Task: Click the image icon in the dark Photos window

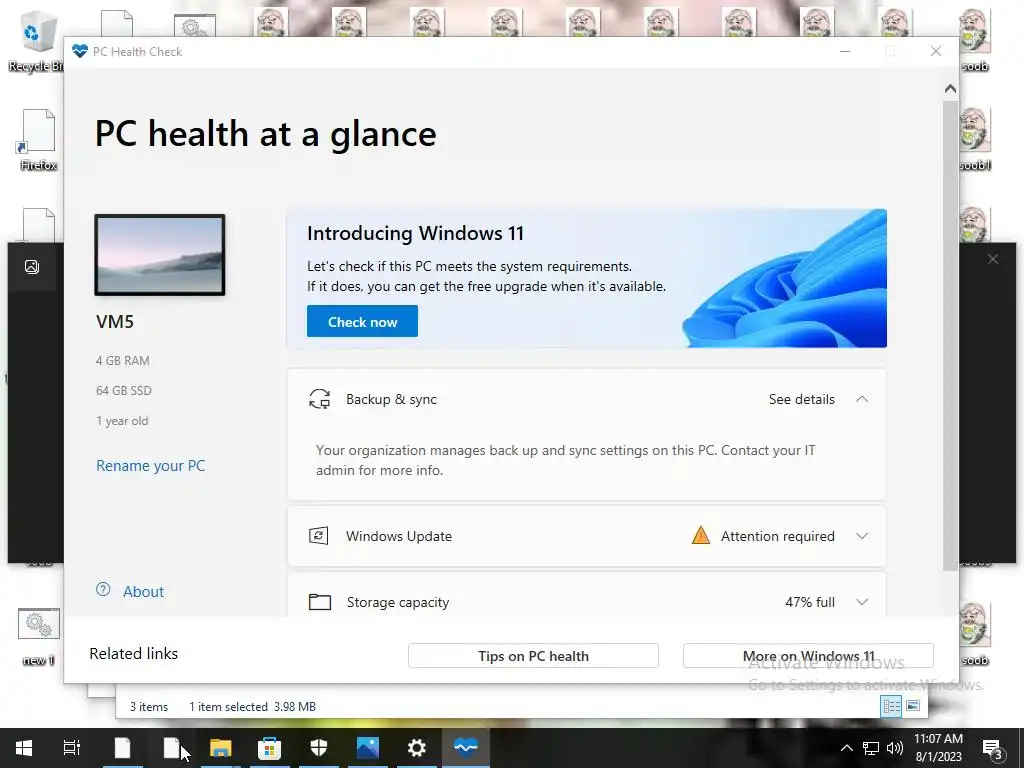Action: click(x=31, y=266)
